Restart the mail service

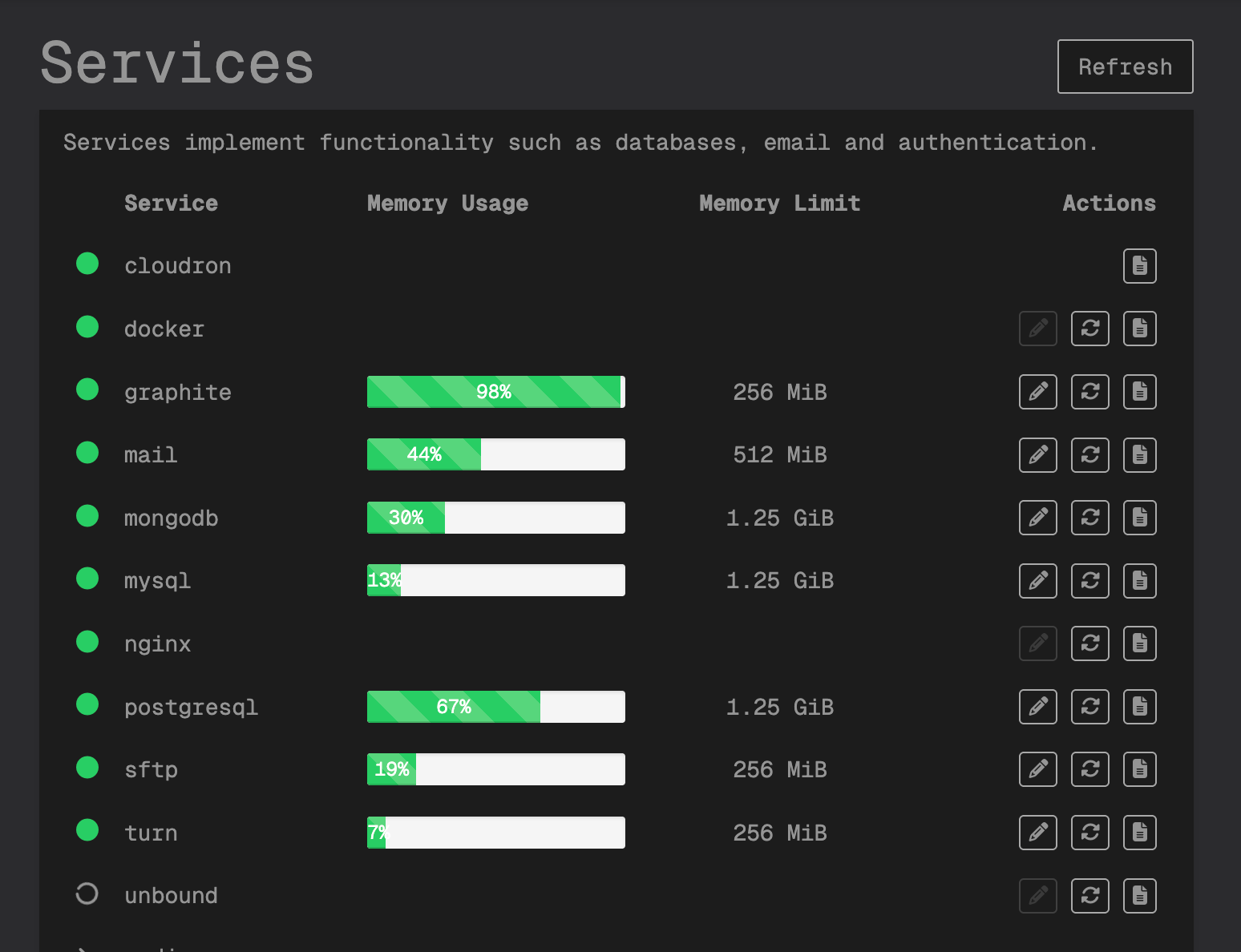coord(1089,455)
